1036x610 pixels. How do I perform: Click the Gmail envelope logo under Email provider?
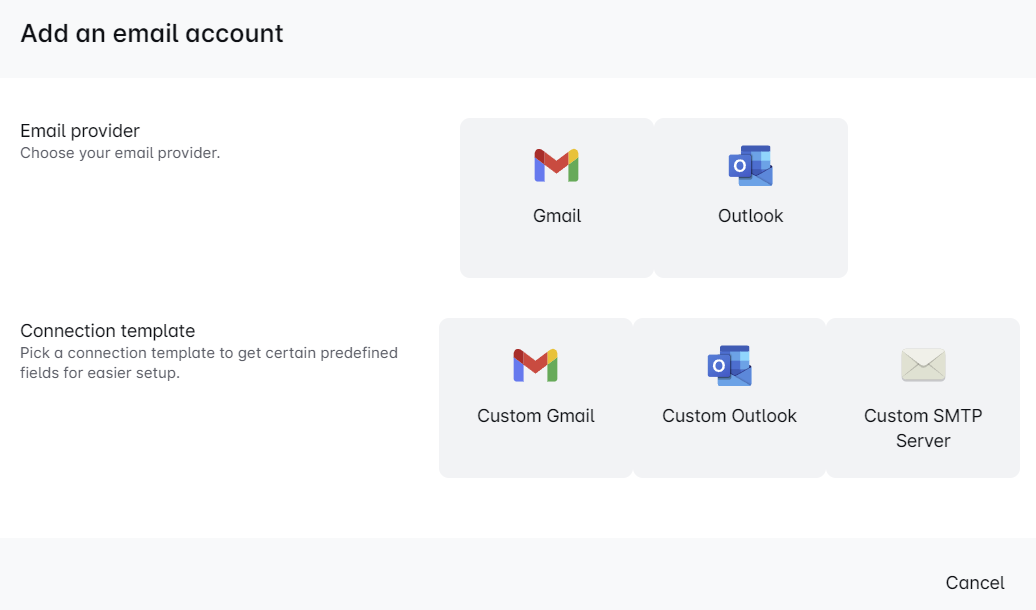point(557,165)
